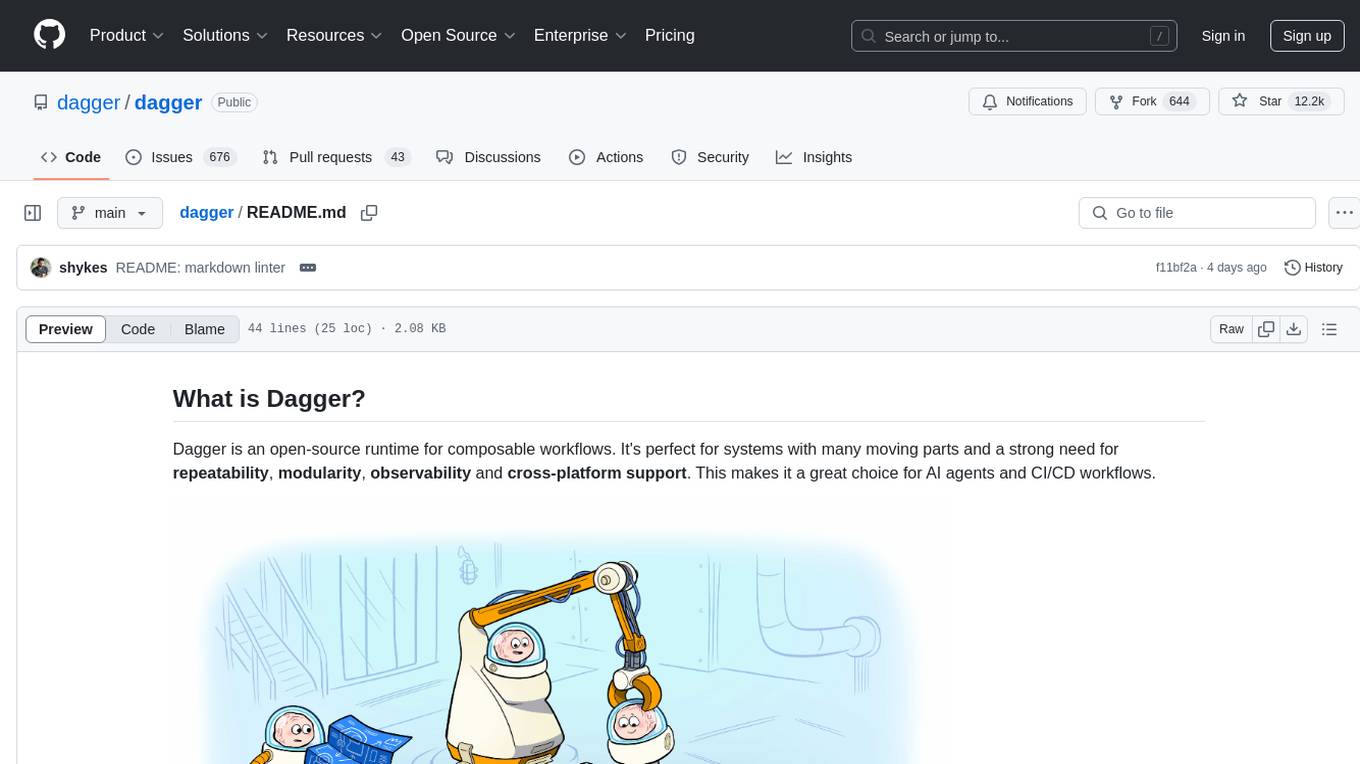The width and height of the screenshot is (1360, 764).
Task: Open the 'README: markdown linter' commit message
Action: click(200, 268)
